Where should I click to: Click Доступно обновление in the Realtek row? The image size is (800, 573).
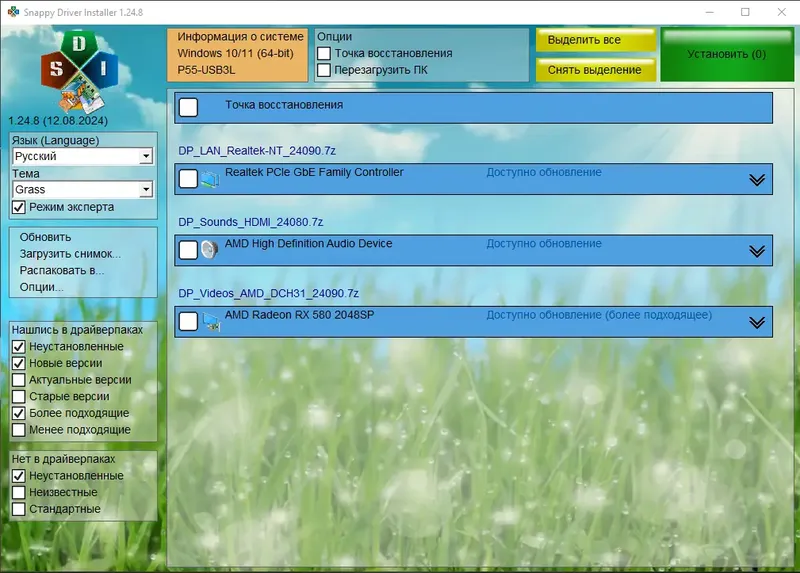(544, 172)
